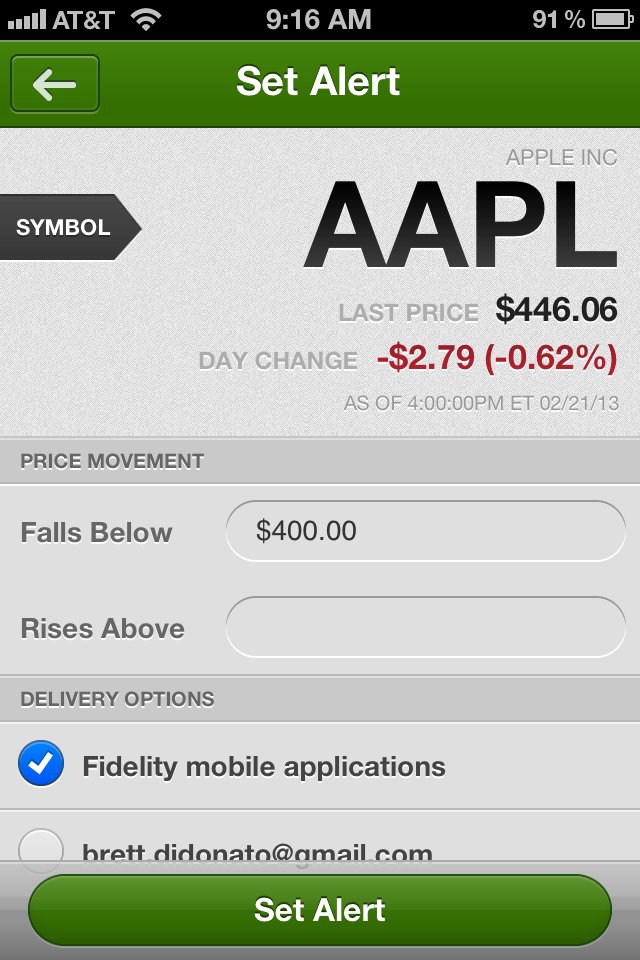640x960 pixels.
Task: Tap the last price $446.06
Action: coord(556,310)
